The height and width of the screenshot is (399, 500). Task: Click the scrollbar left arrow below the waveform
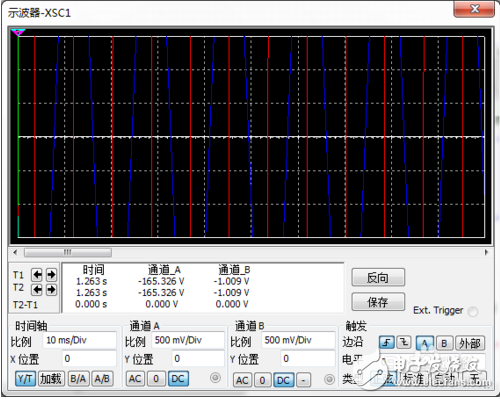coord(15,252)
